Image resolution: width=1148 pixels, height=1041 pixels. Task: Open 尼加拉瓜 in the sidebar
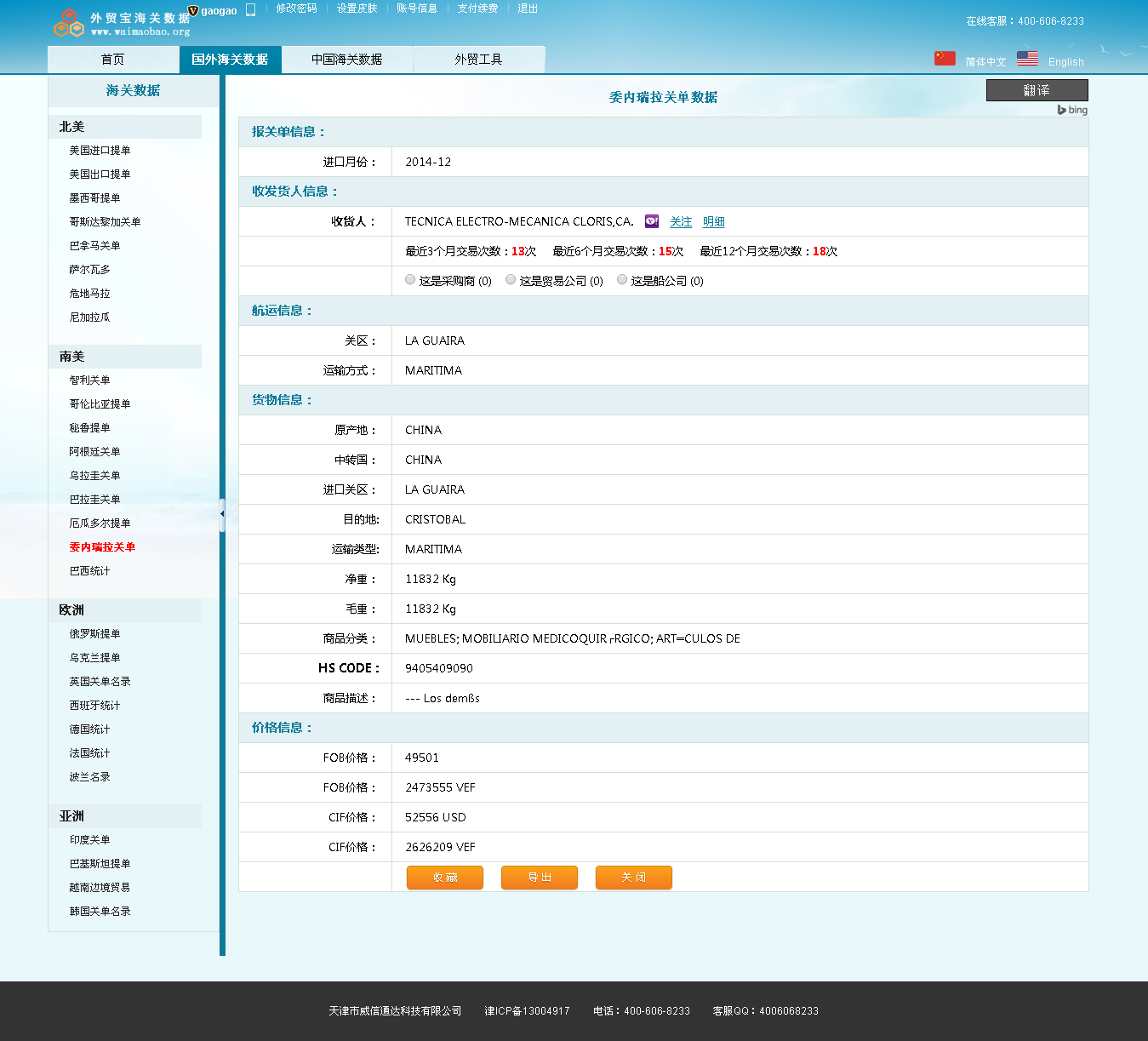(89, 317)
